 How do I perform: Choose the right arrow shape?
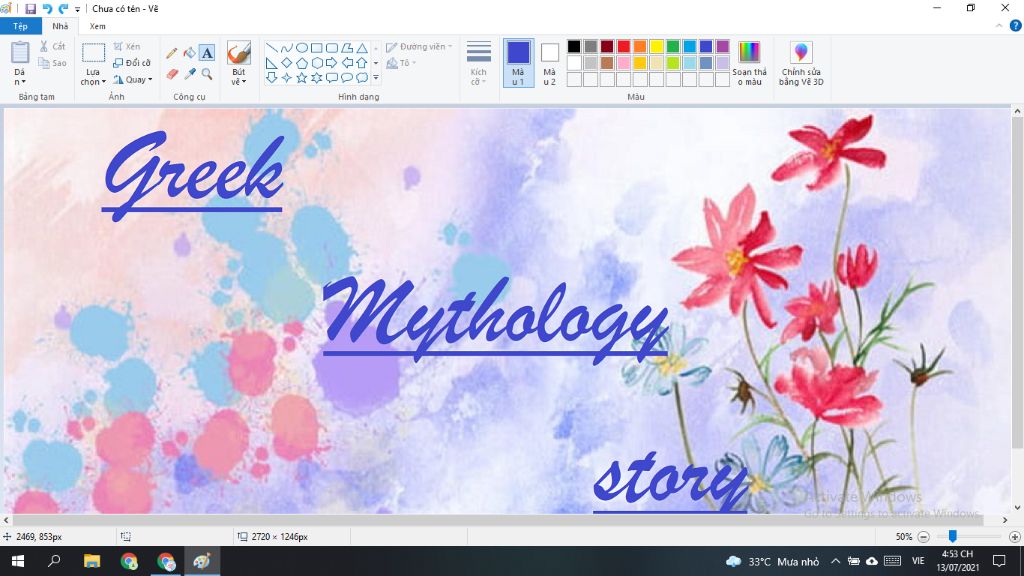pos(332,63)
